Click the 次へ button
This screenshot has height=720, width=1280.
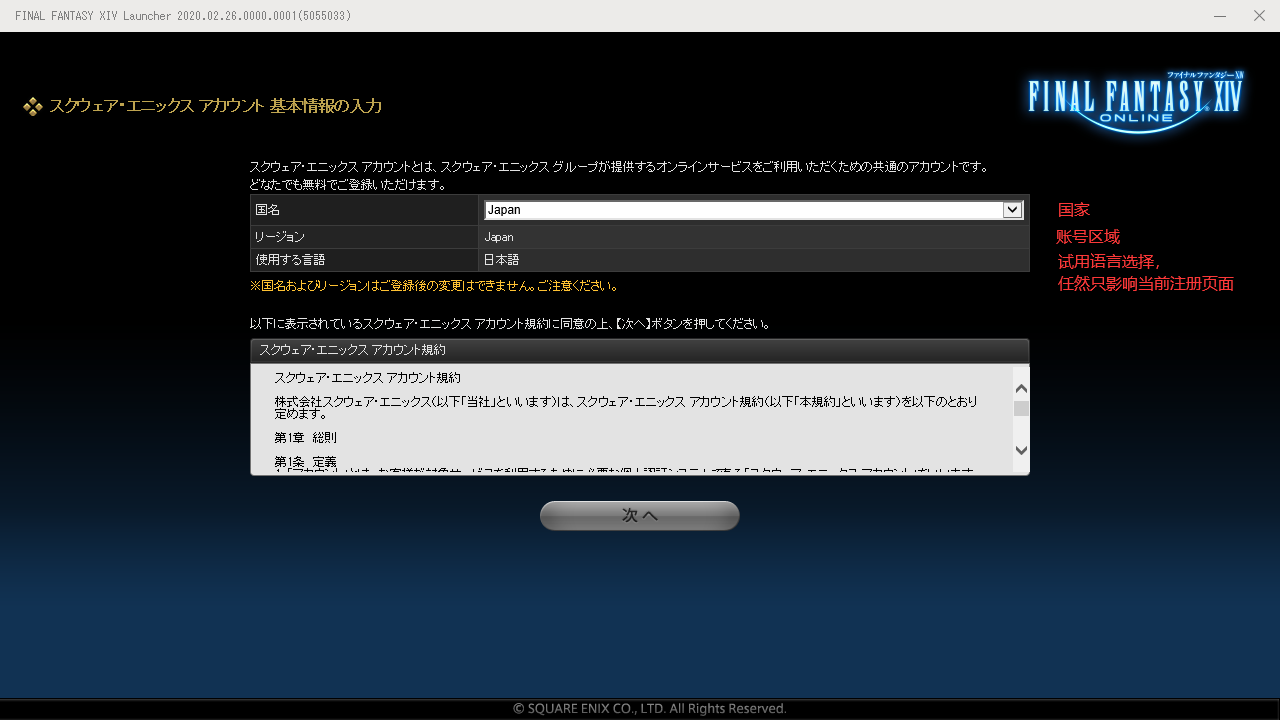click(x=640, y=515)
